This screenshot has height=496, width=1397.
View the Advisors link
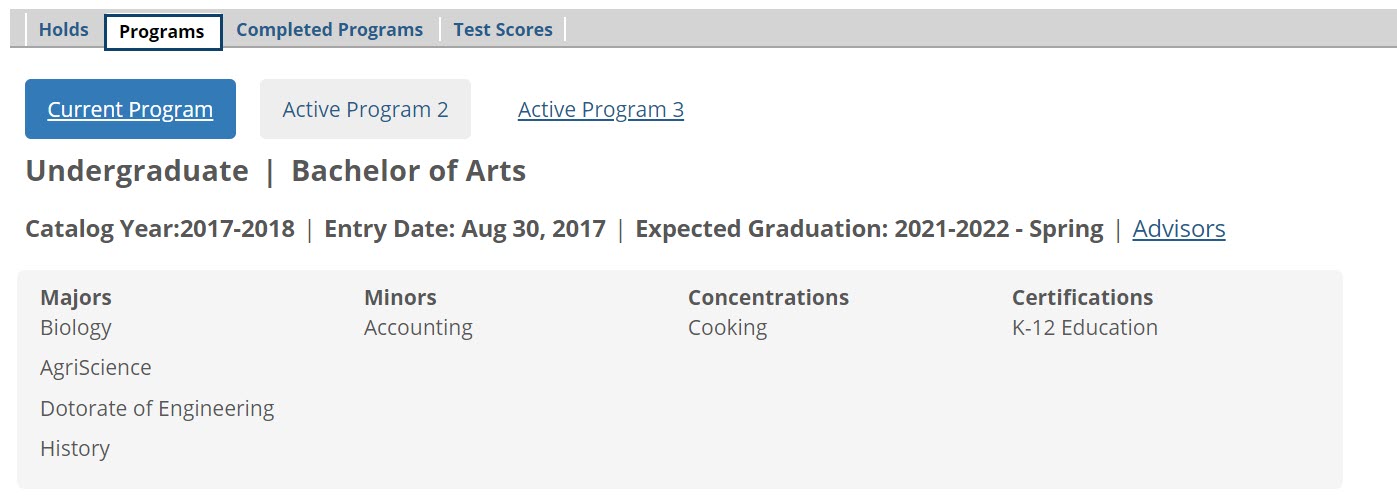click(x=1178, y=229)
